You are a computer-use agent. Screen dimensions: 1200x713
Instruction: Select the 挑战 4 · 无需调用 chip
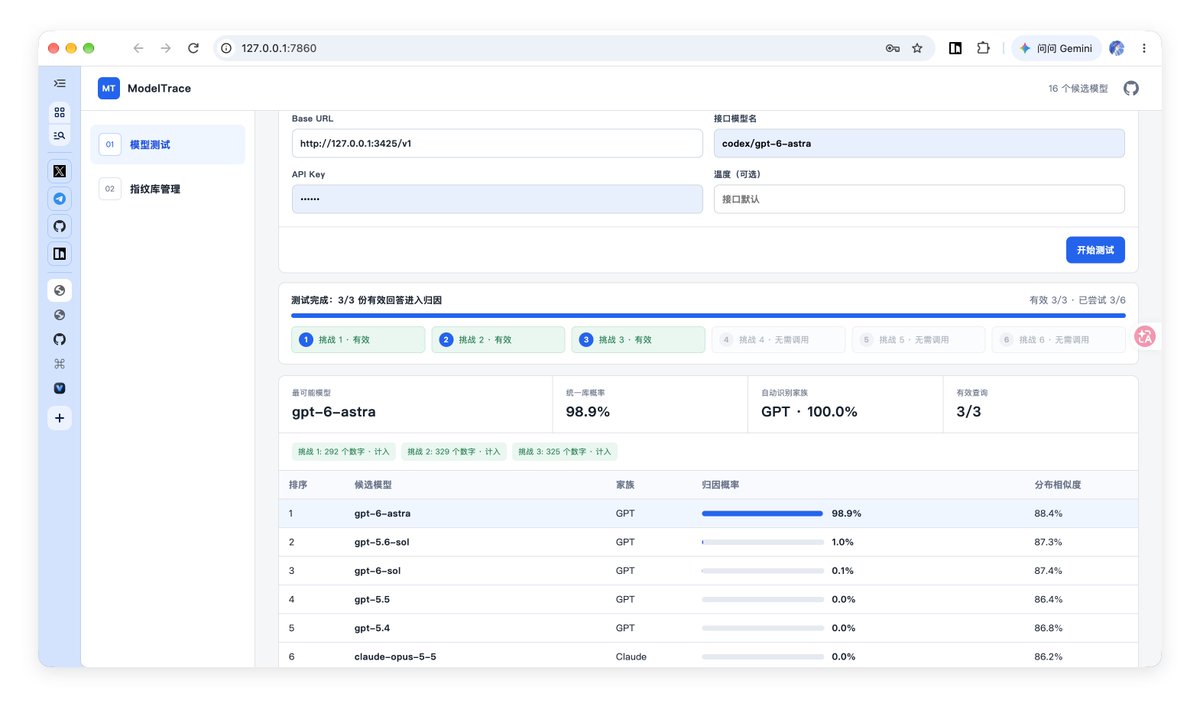click(778, 340)
